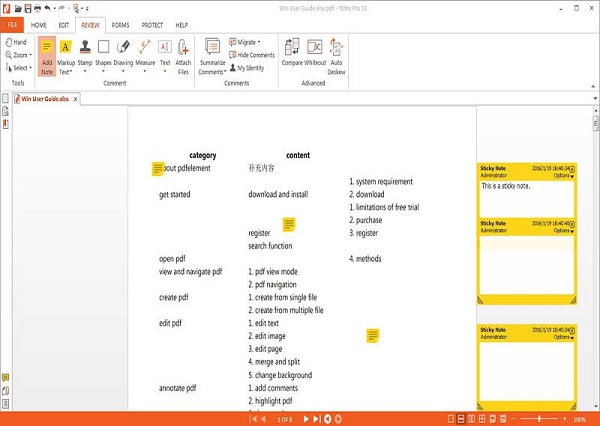Open the Pages panel icon at top of left sidebar

(x=5, y=99)
